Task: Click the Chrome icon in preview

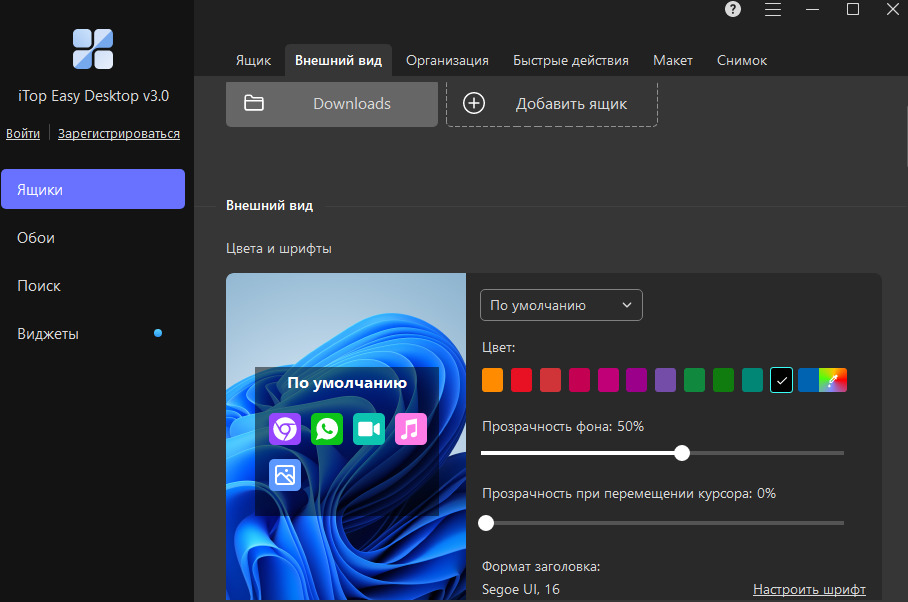Action: click(x=285, y=429)
